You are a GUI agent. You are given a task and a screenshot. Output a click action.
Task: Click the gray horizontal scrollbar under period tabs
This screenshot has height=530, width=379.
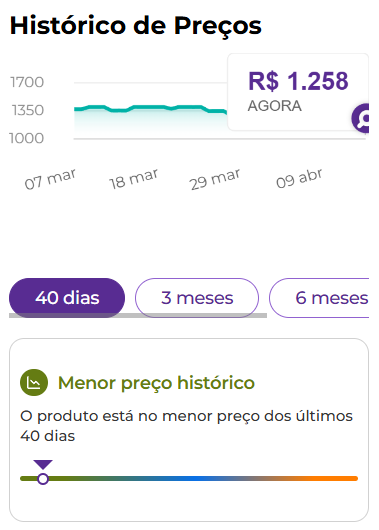138,315
